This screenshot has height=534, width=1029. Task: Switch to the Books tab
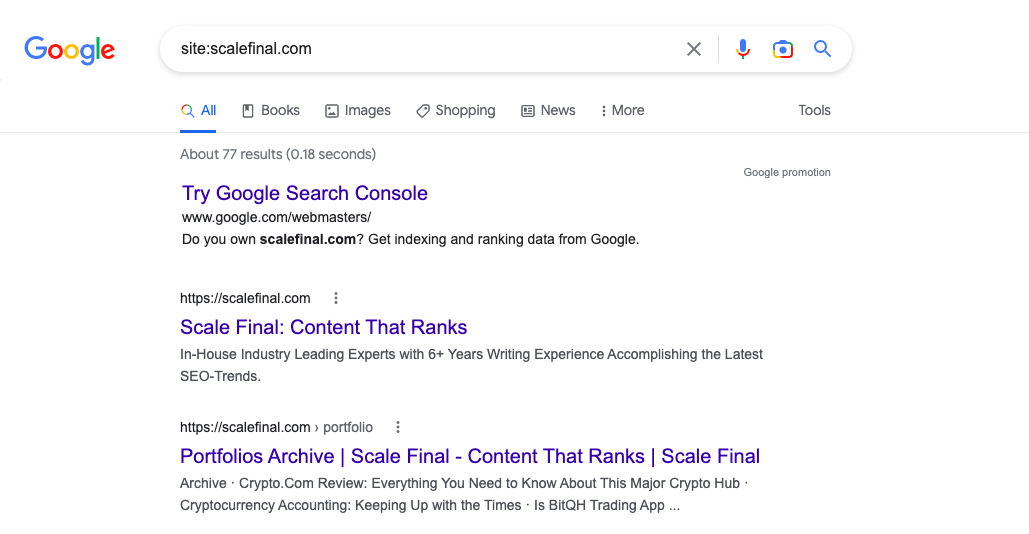click(x=270, y=110)
